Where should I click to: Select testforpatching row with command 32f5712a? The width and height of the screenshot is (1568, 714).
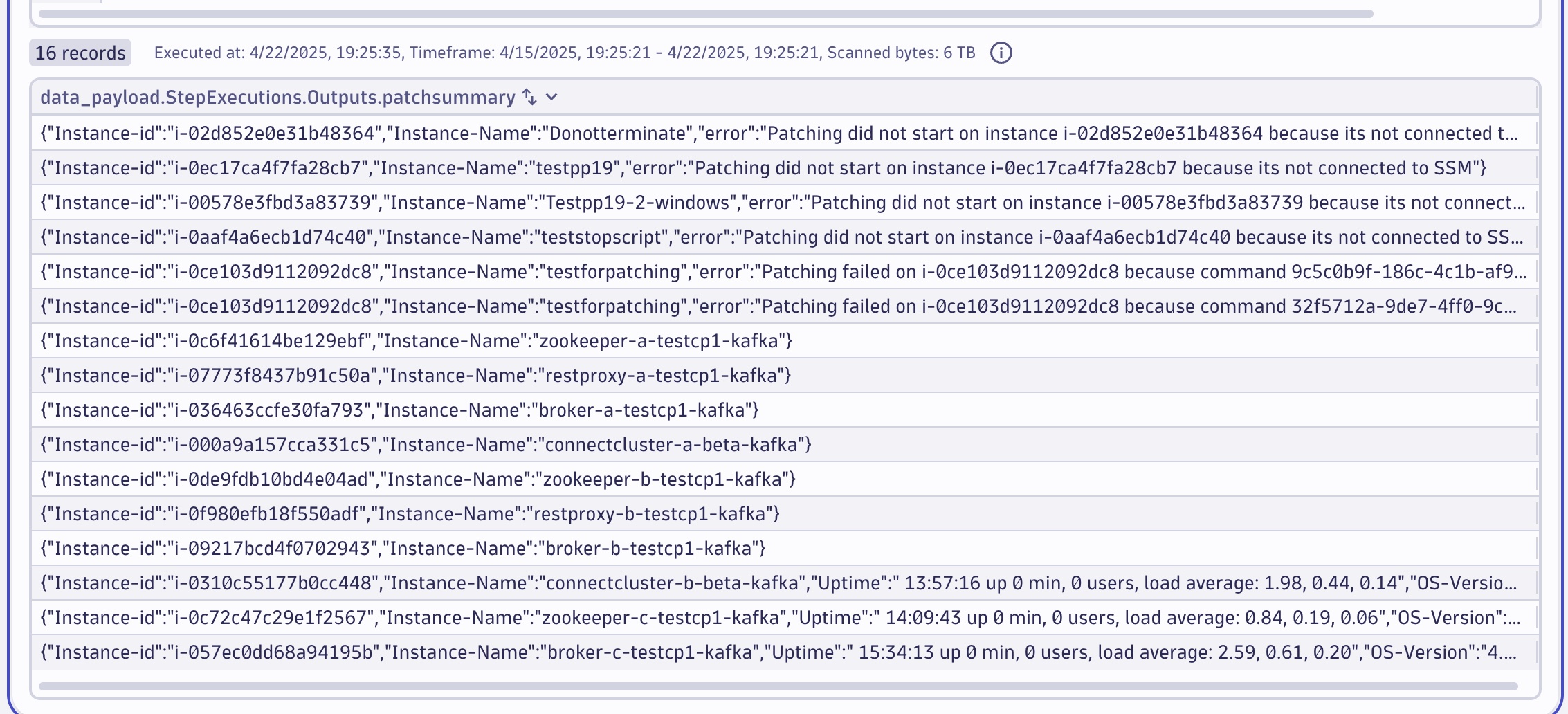[x=778, y=306]
